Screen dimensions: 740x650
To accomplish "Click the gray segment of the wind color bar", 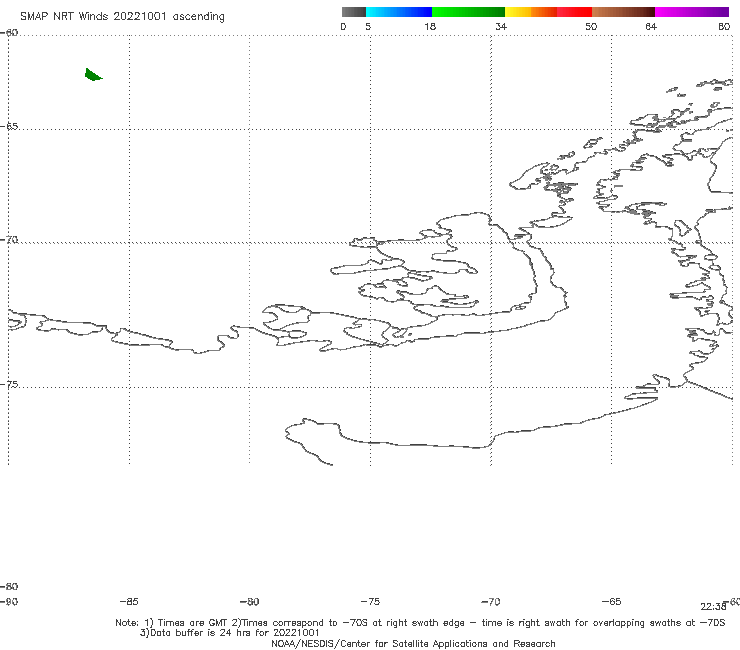I will tap(353, 12).
